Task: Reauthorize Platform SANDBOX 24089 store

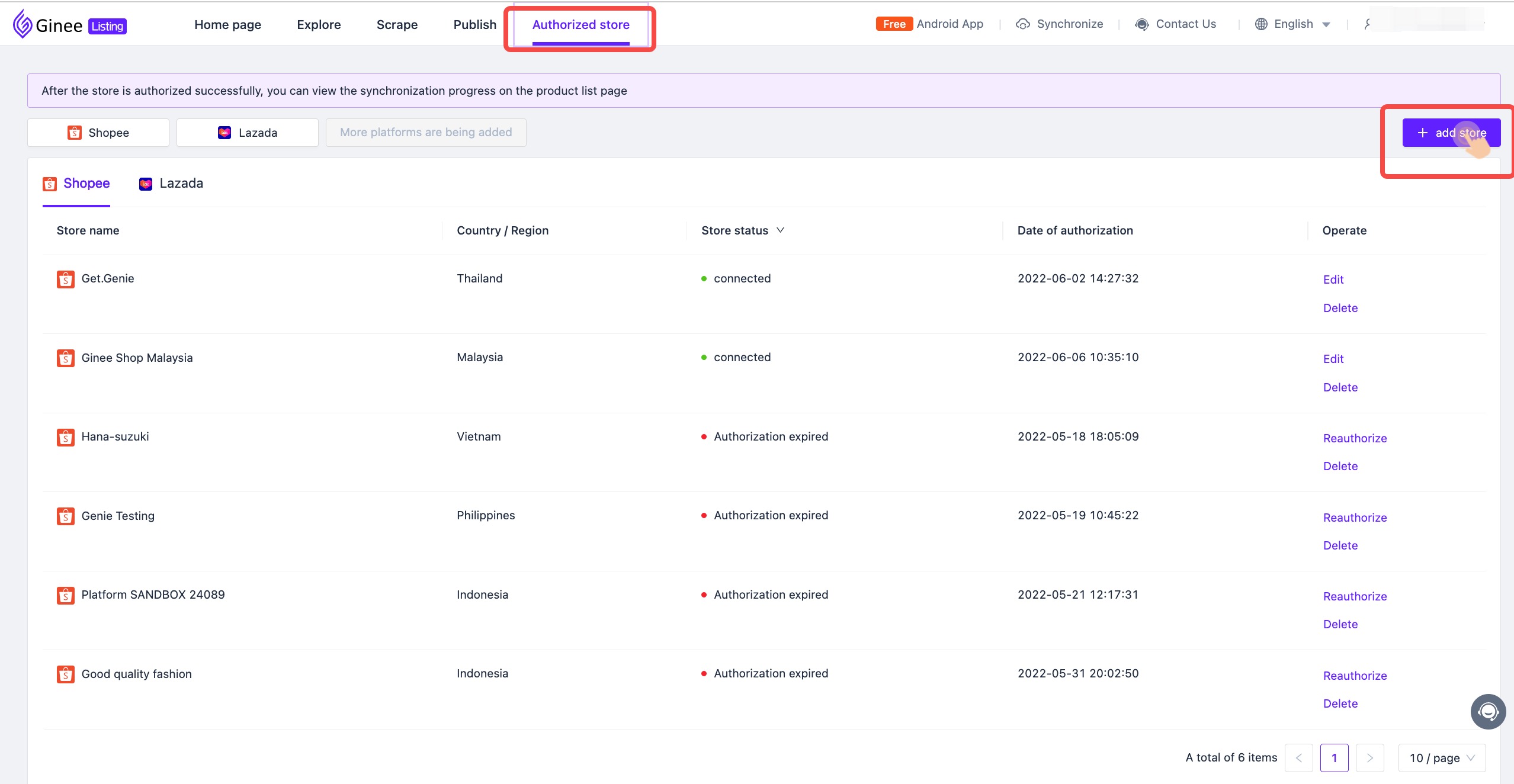Action: point(1355,596)
